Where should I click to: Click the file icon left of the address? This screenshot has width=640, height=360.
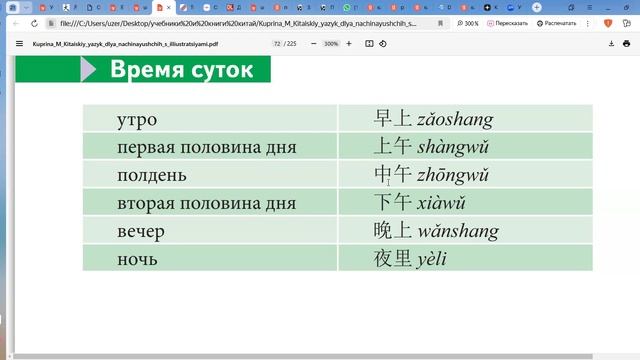51,24
